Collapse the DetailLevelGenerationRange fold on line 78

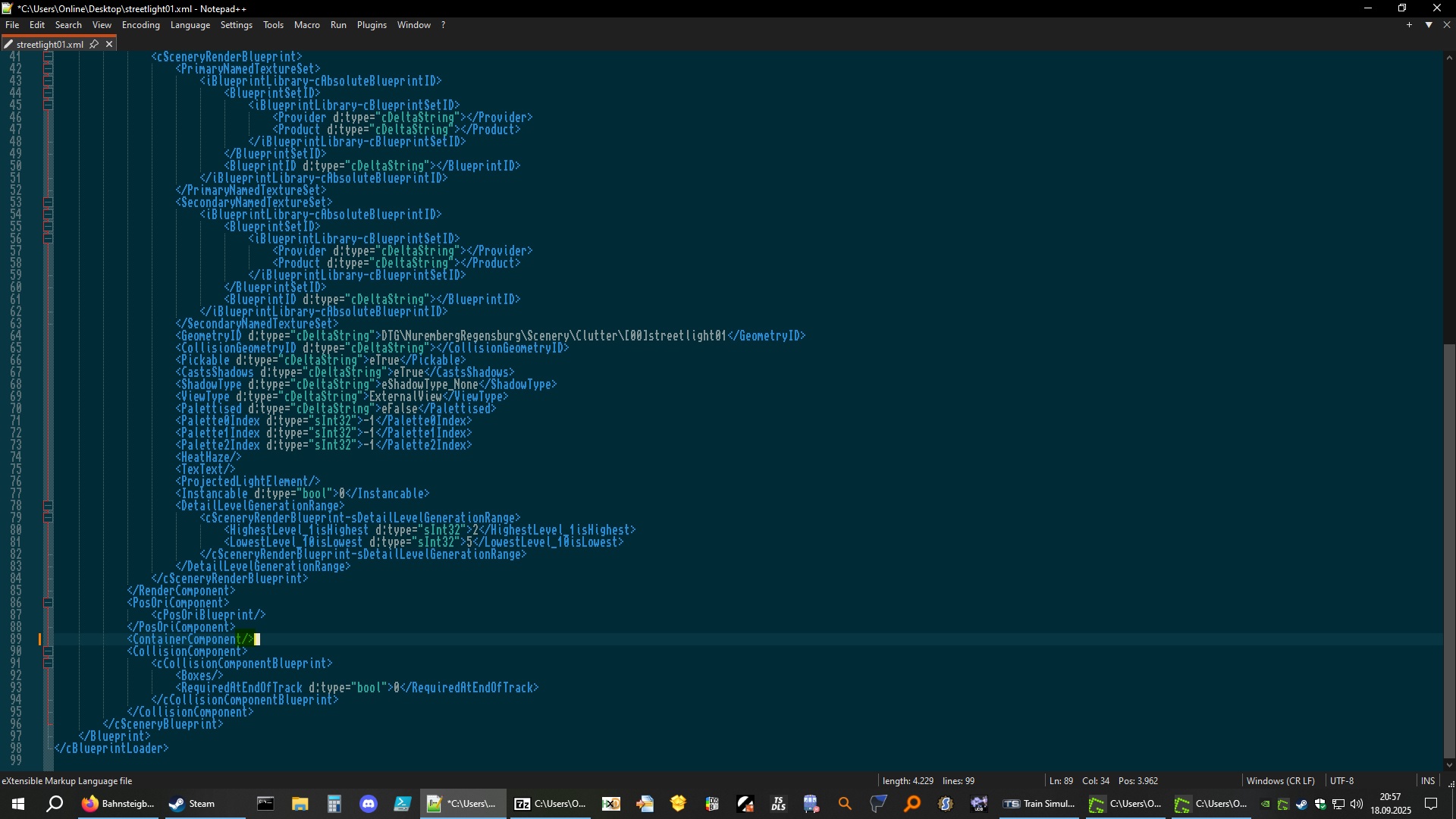[48, 506]
